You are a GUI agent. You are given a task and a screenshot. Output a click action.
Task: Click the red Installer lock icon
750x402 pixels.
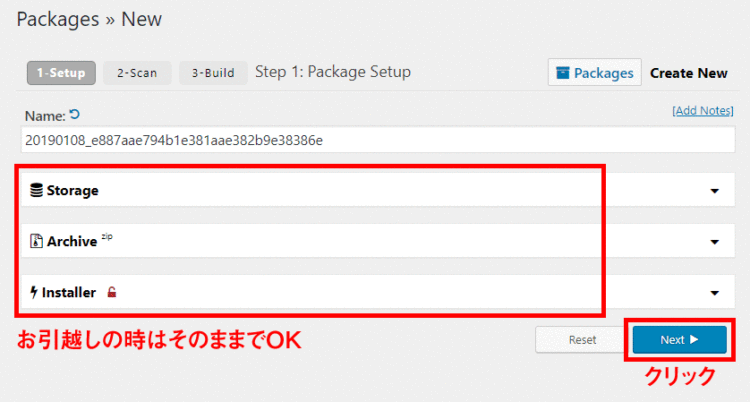[x=112, y=293]
